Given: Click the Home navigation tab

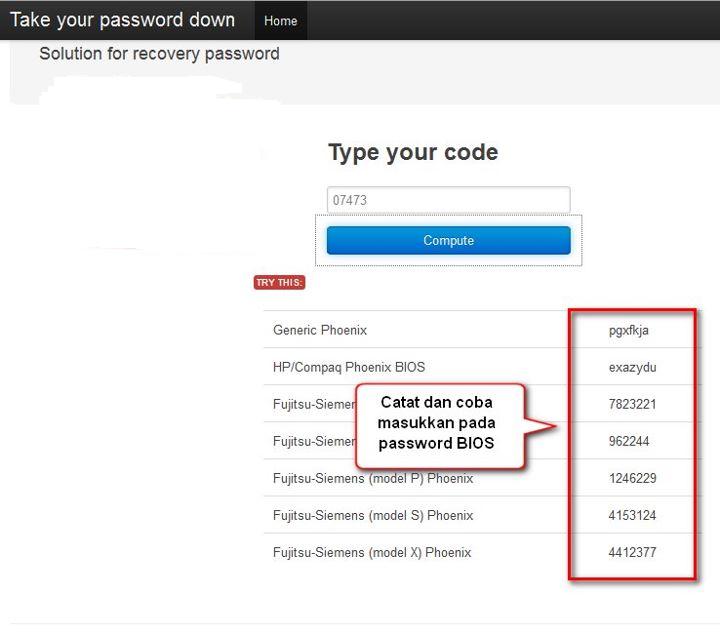Looking at the screenshot, I should pos(280,20).
